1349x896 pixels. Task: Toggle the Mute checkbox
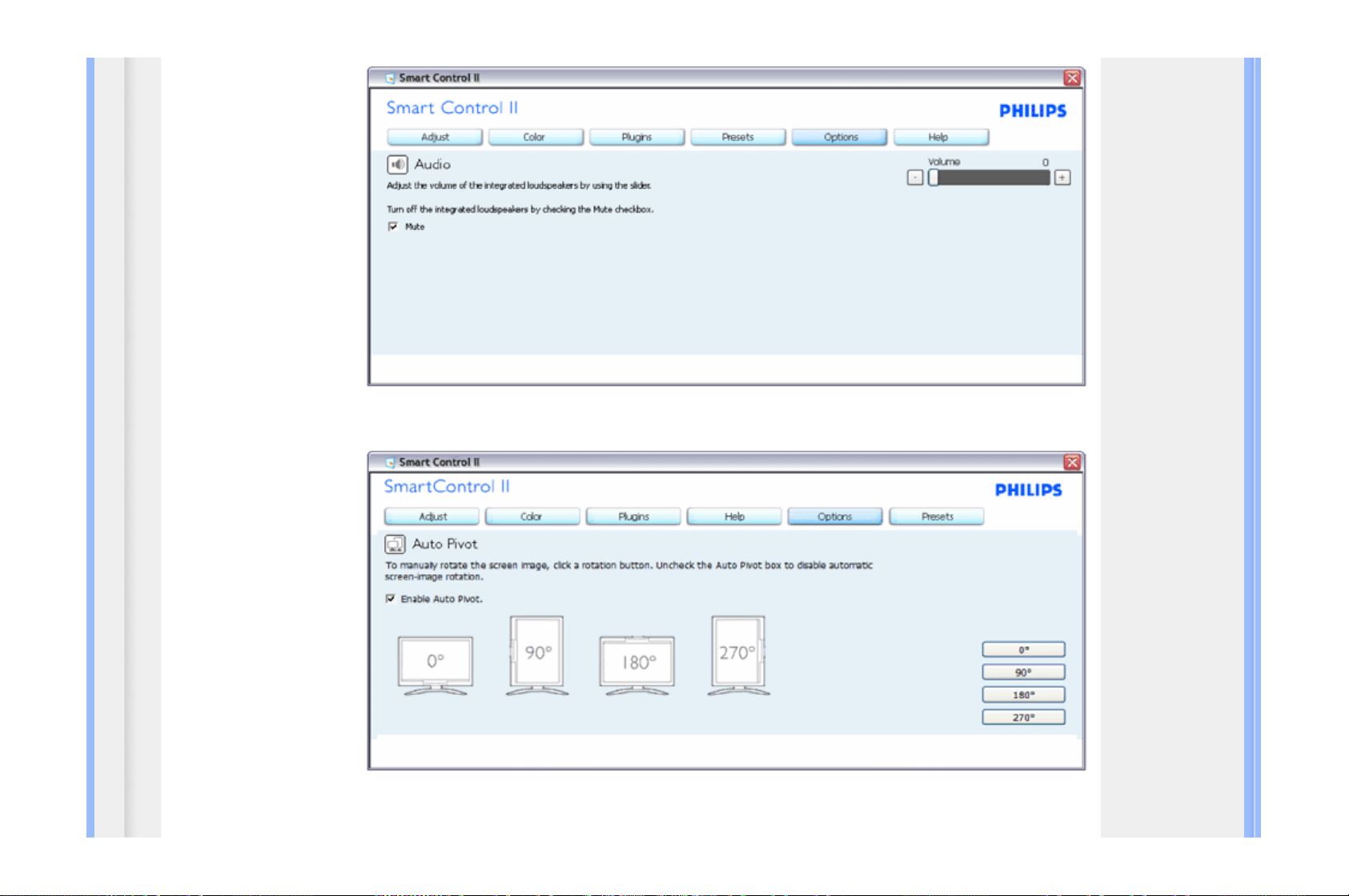click(x=393, y=227)
